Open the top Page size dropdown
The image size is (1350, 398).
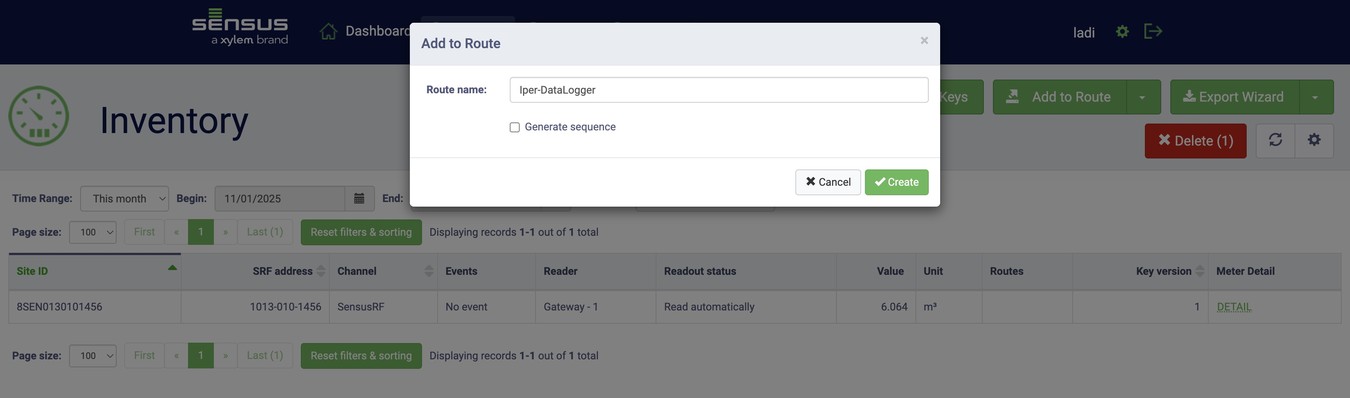(x=93, y=232)
